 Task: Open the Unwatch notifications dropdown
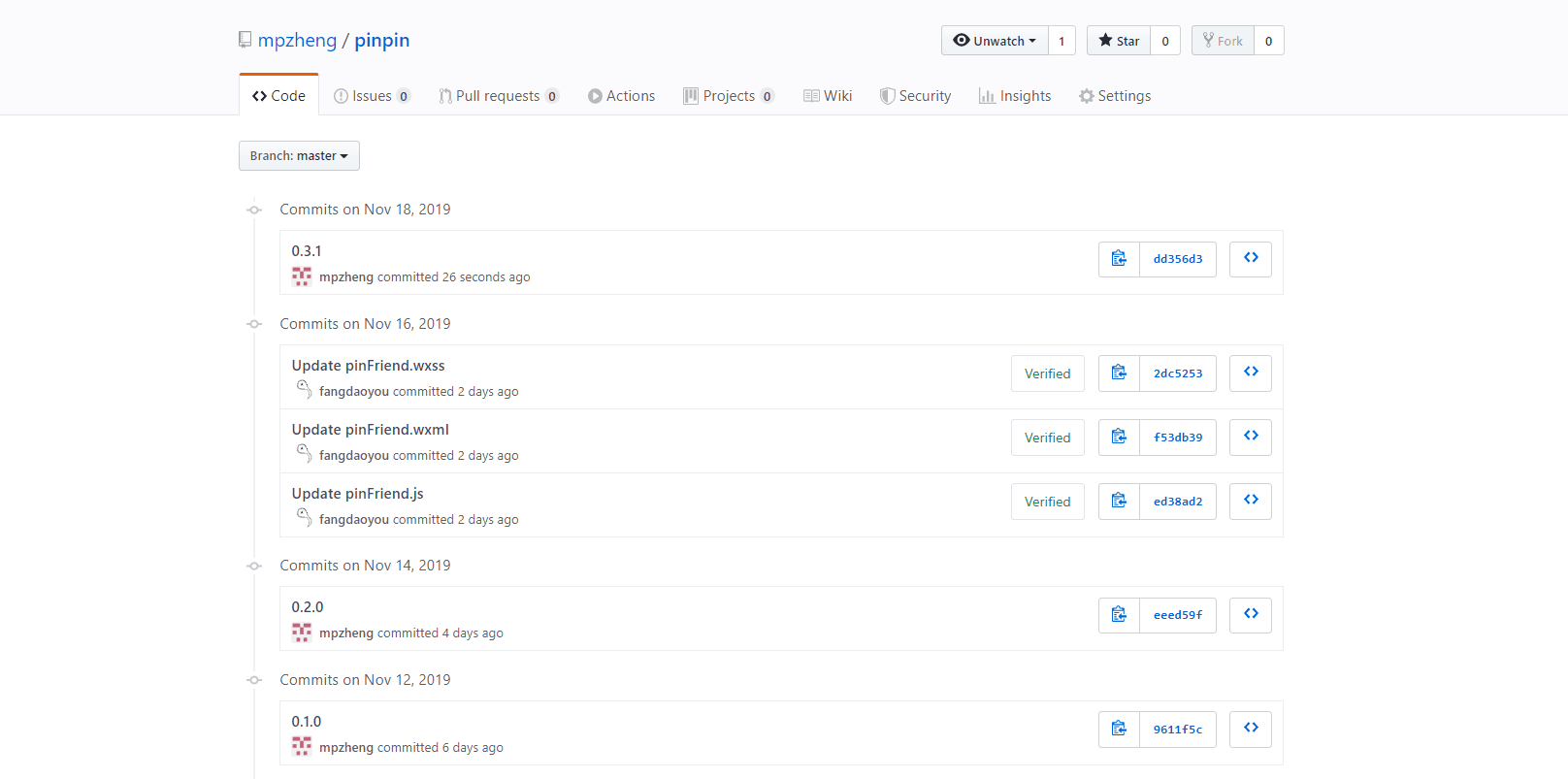coord(995,41)
